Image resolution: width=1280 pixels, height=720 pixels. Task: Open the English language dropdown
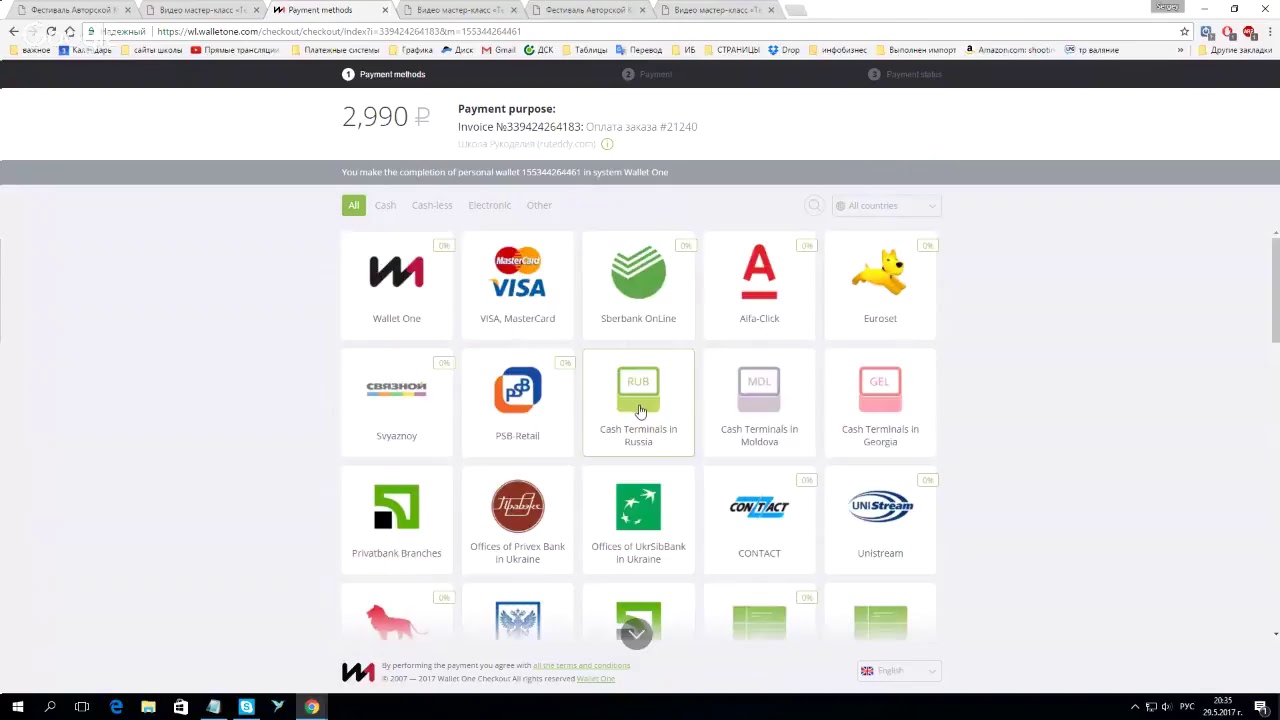[898, 671]
